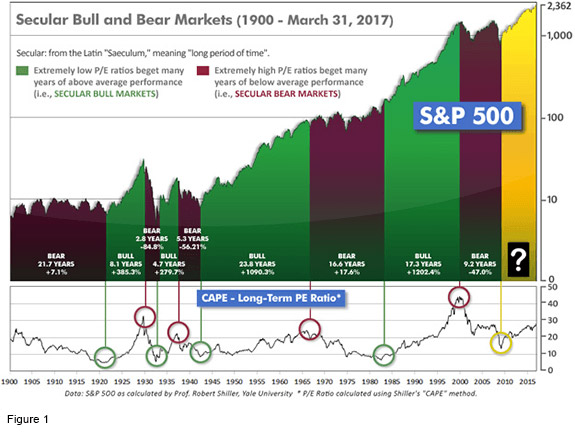Image resolution: width=575 pixels, height=434 pixels.
Task: Click the red circle at 2000 CAPE peak
Action: (x=459, y=297)
